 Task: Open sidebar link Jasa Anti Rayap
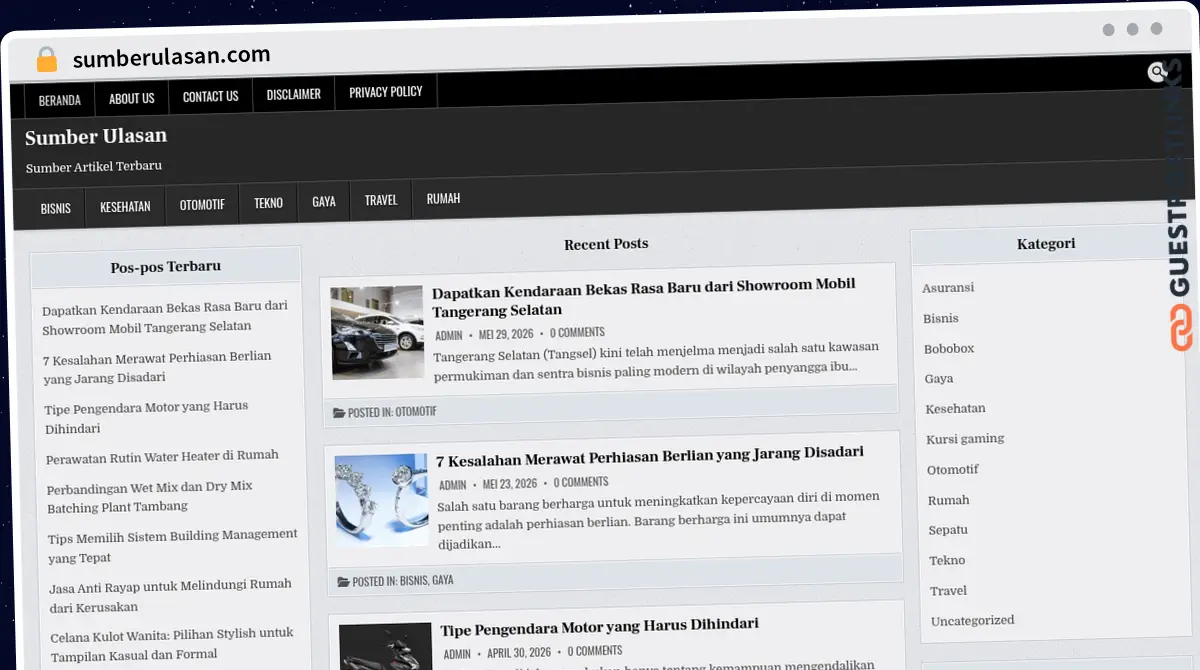(x=171, y=595)
